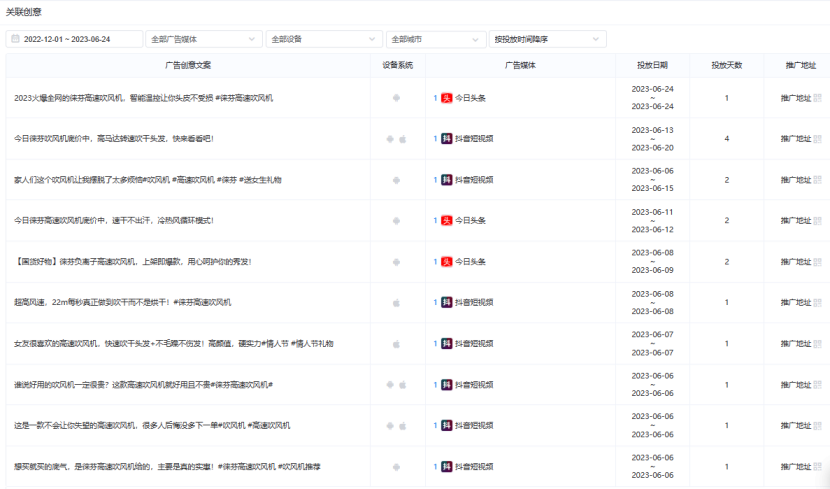Click the 设备系统 column header
The image size is (830, 489).
coord(398,65)
